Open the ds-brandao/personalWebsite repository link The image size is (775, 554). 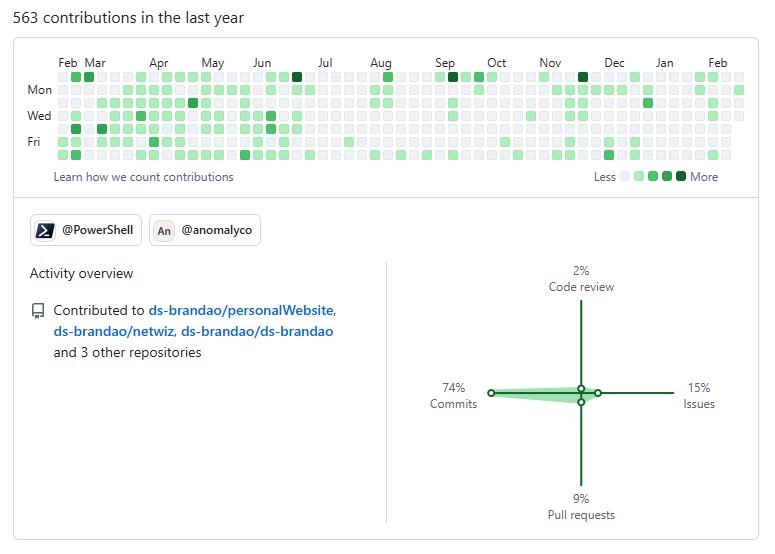pos(241,310)
